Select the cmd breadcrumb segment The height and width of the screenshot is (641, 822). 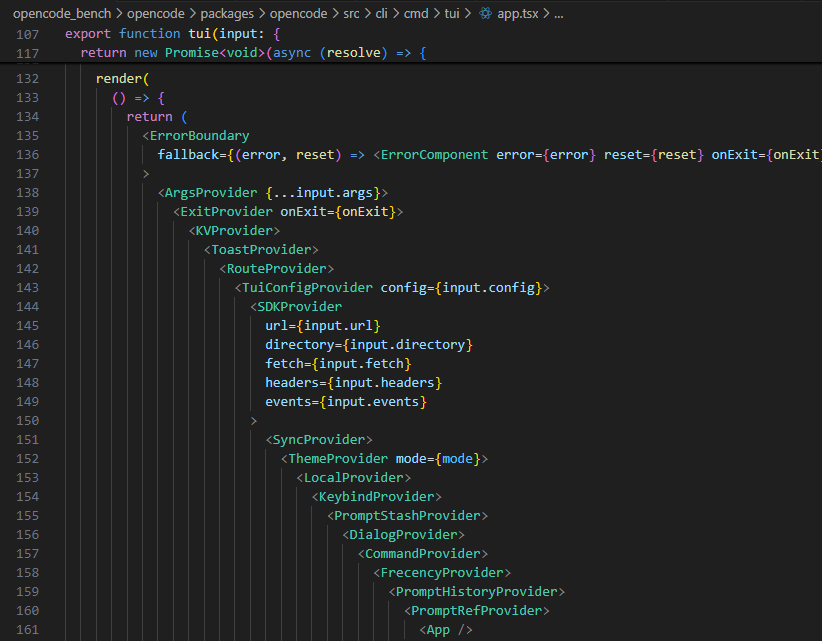[x=416, y=14]
